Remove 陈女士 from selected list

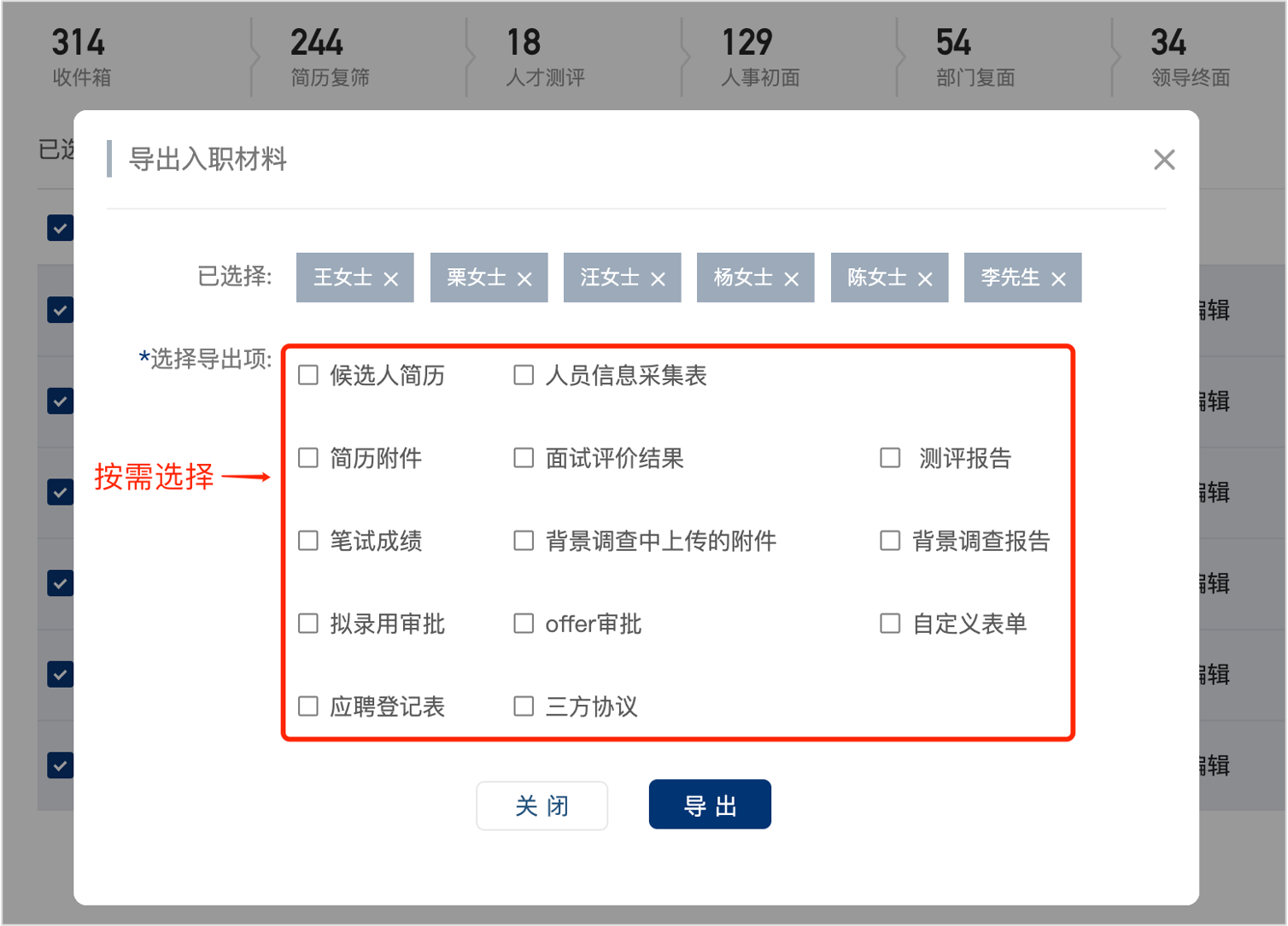point(925,279)
